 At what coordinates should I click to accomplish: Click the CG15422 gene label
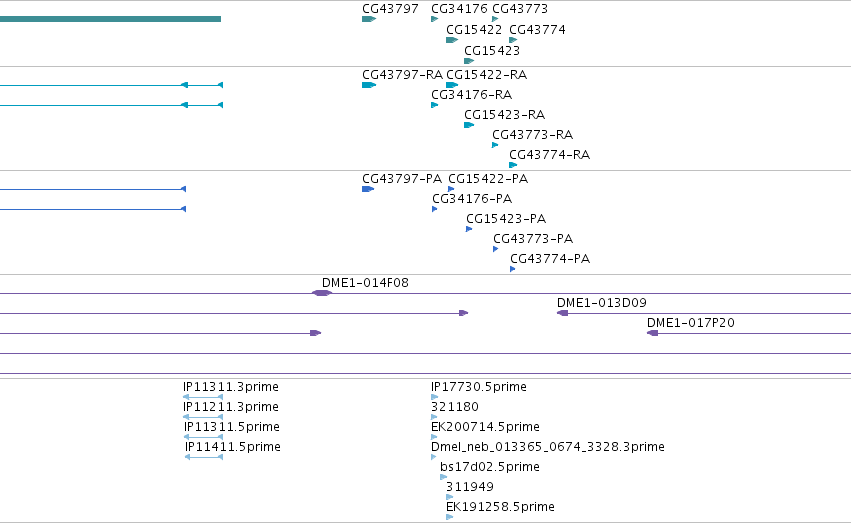pyautogui.click(x=474, y=30)
